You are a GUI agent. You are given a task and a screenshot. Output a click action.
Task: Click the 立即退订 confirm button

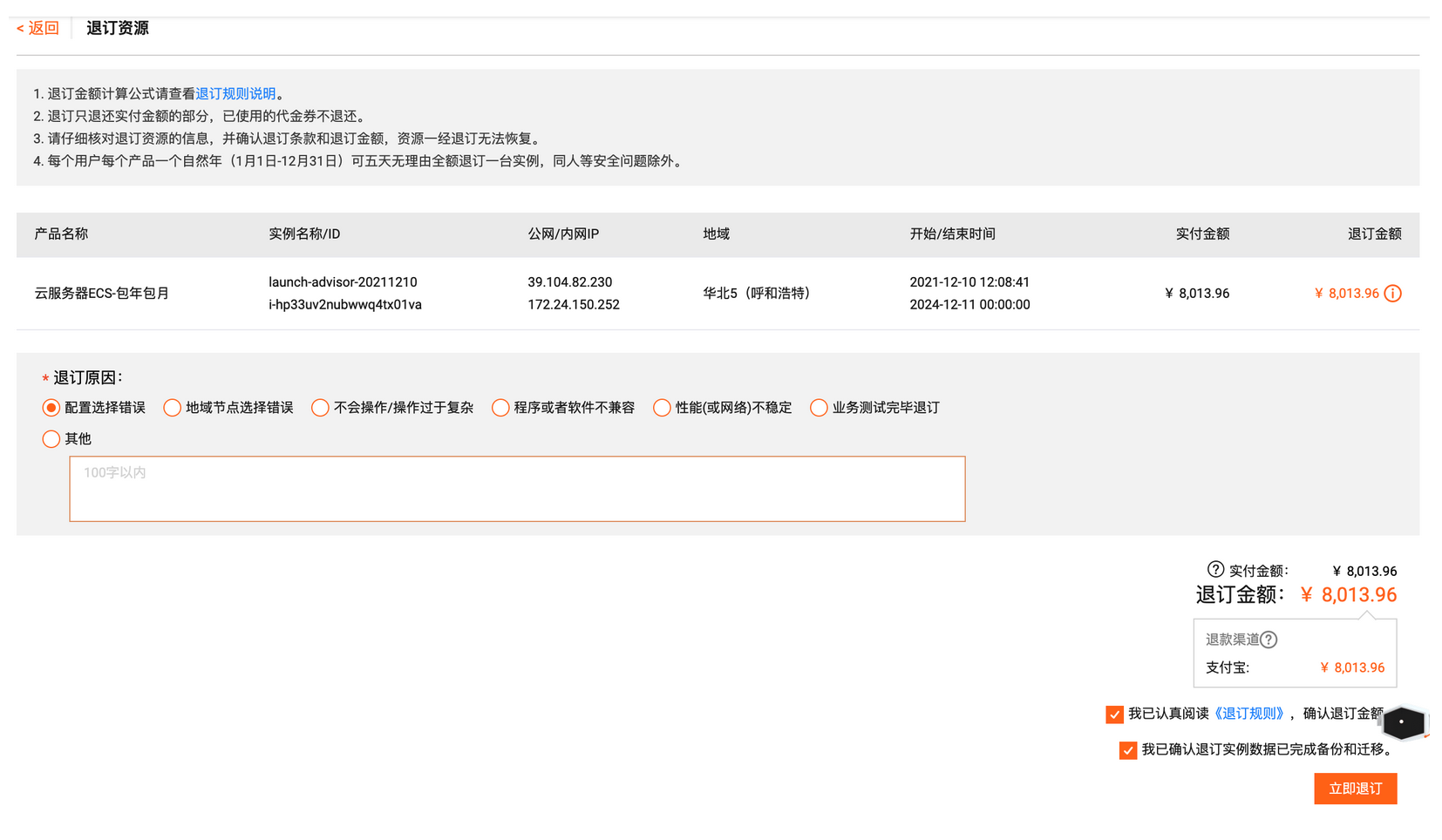click(1355, 789)
